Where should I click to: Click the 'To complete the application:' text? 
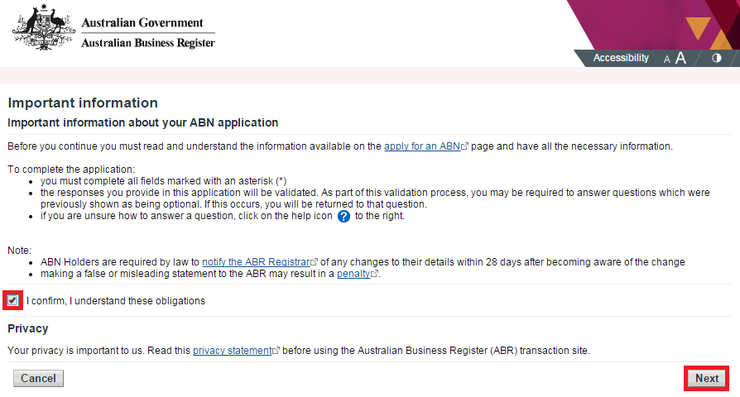pos(71,169)
